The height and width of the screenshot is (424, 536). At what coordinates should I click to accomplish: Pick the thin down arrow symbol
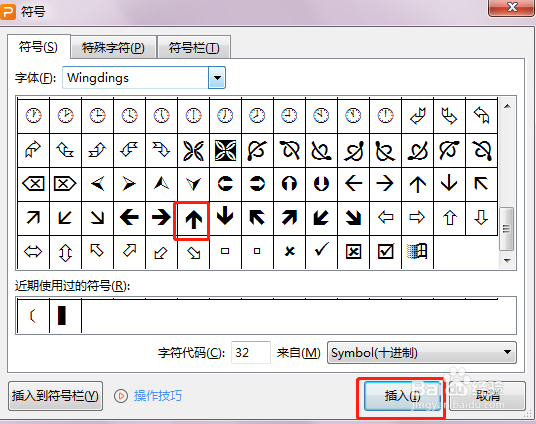[450, 184]
